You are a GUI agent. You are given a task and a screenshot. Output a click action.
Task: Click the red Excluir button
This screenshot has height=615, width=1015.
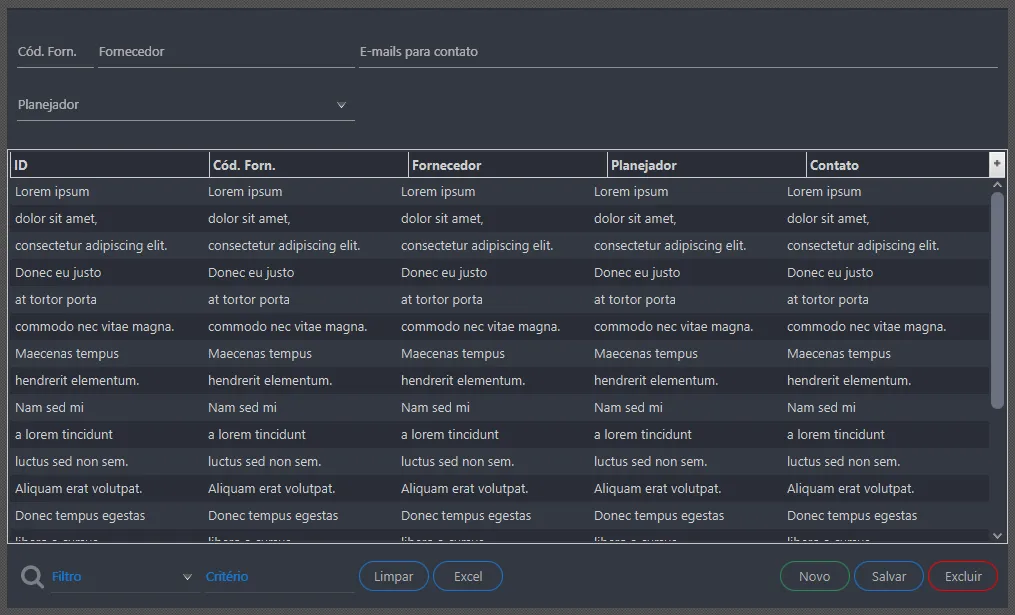click(963, 576)
